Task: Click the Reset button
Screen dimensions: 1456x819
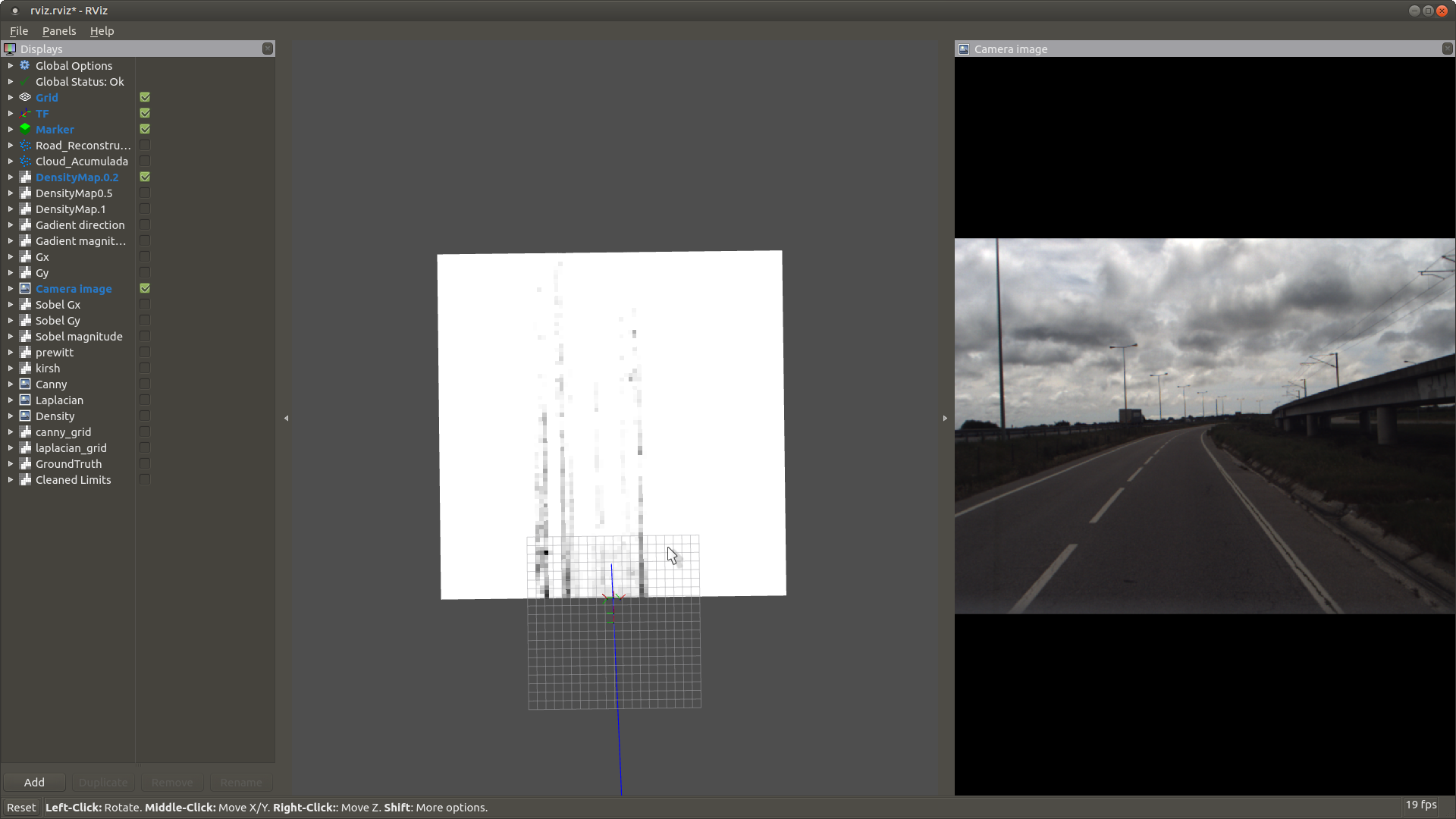Action: [21, 807]
